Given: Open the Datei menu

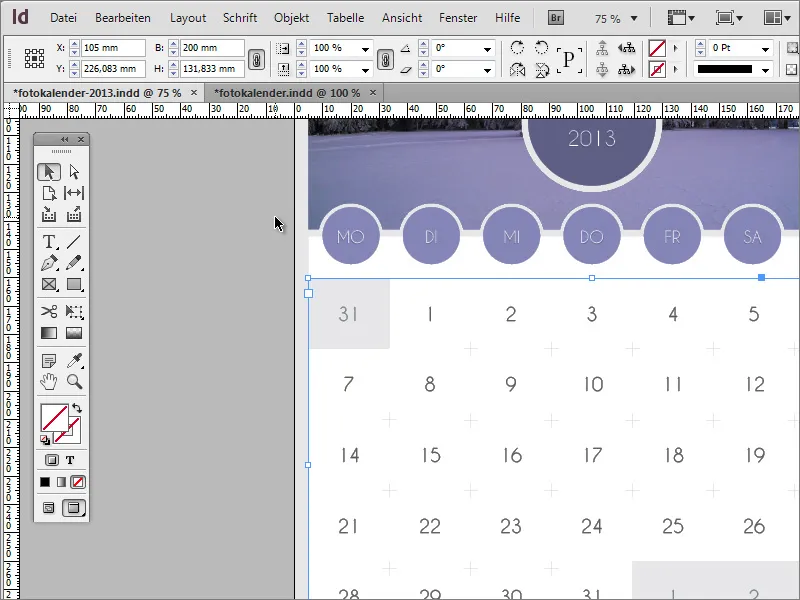Looking at the screenshot, I should pos(63,18).
